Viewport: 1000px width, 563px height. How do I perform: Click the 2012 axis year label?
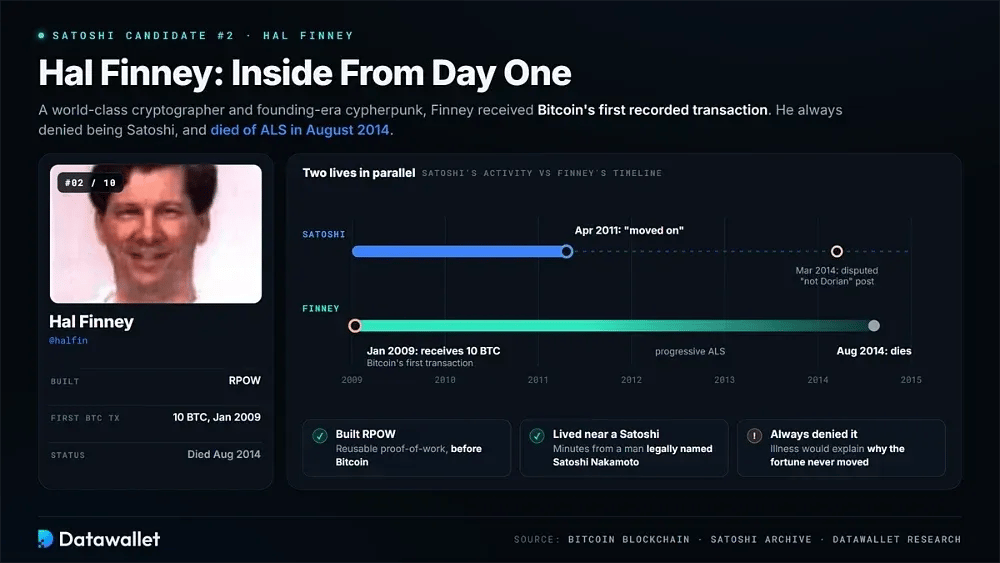[x=631, y=380]
